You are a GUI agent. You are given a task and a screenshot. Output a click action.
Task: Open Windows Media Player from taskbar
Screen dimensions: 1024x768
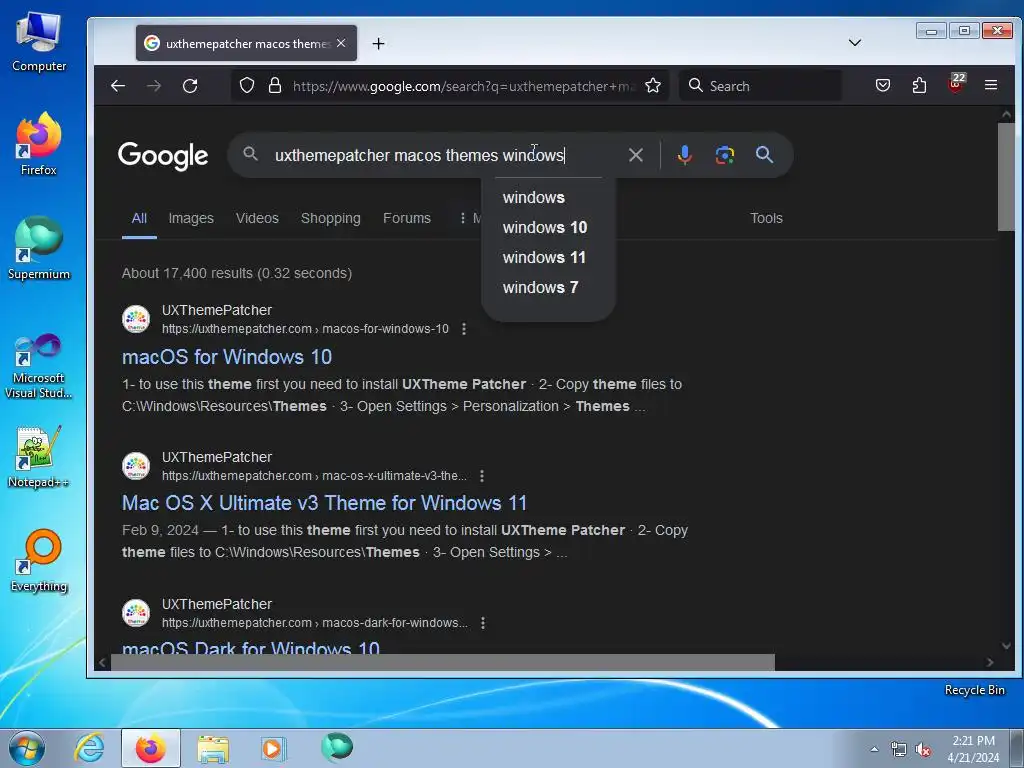click(273, 748)
